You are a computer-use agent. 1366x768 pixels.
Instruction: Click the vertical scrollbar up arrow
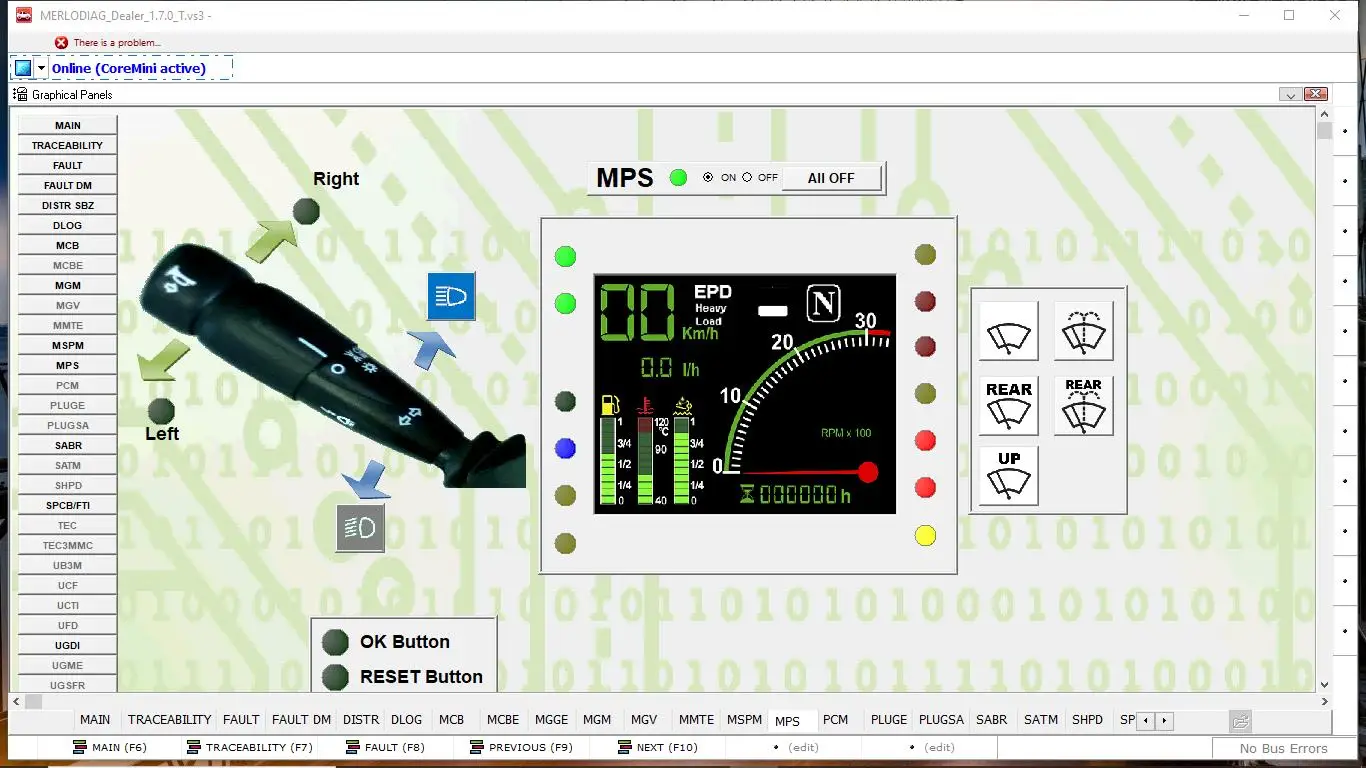[x=1324, y=114]
